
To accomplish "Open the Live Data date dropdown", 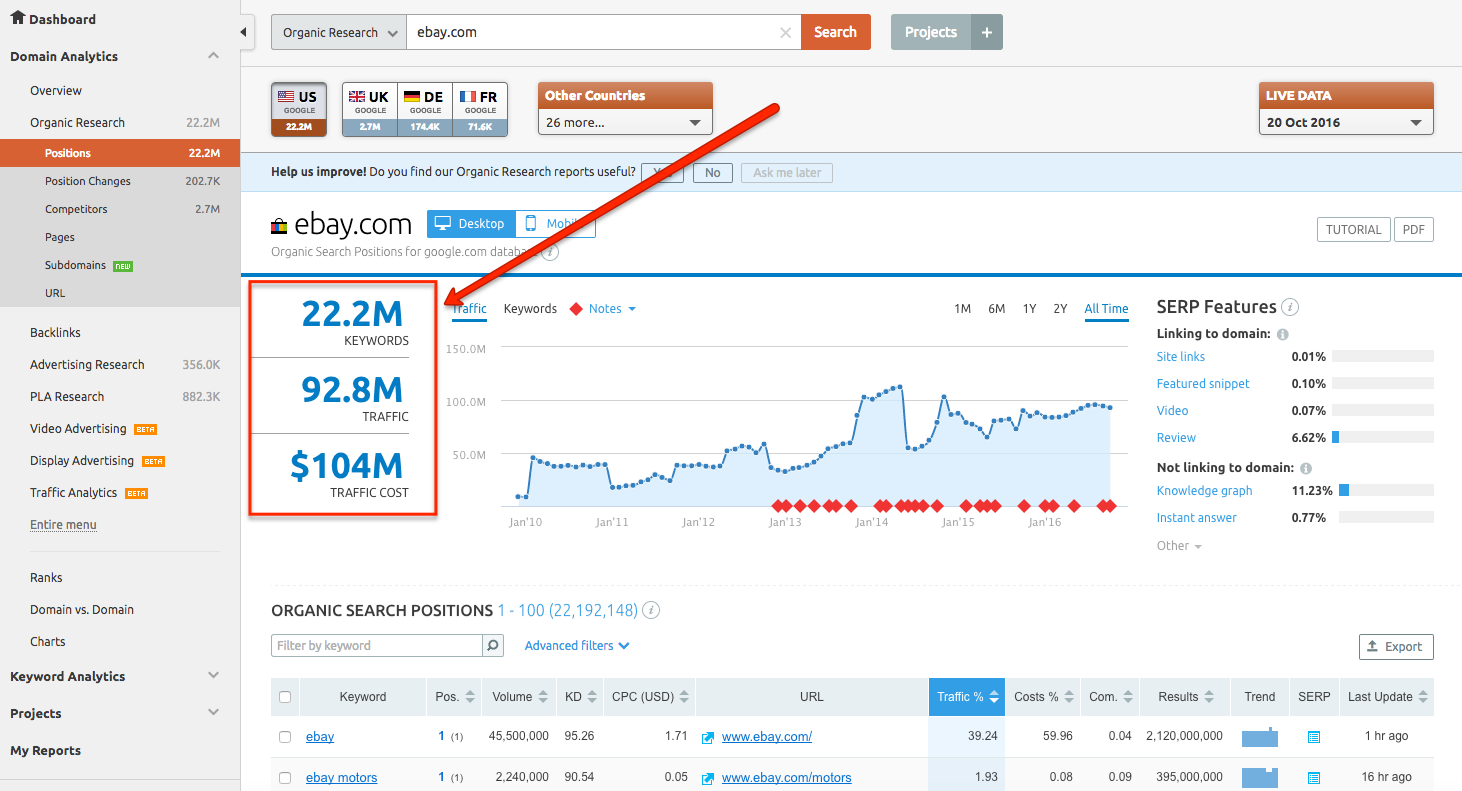I will [x=1346, y=122].
